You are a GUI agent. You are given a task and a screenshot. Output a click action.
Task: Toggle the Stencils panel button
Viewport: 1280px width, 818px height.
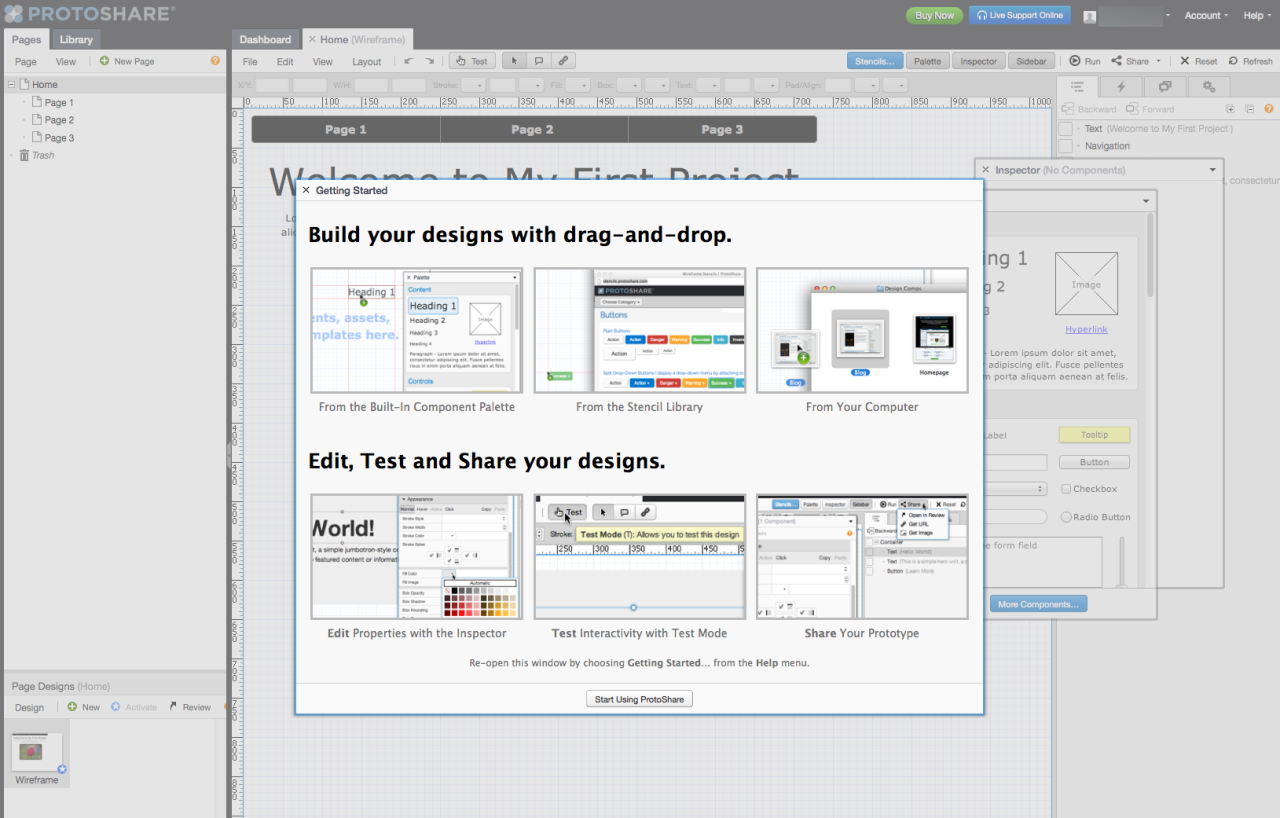tap(875, 61)
